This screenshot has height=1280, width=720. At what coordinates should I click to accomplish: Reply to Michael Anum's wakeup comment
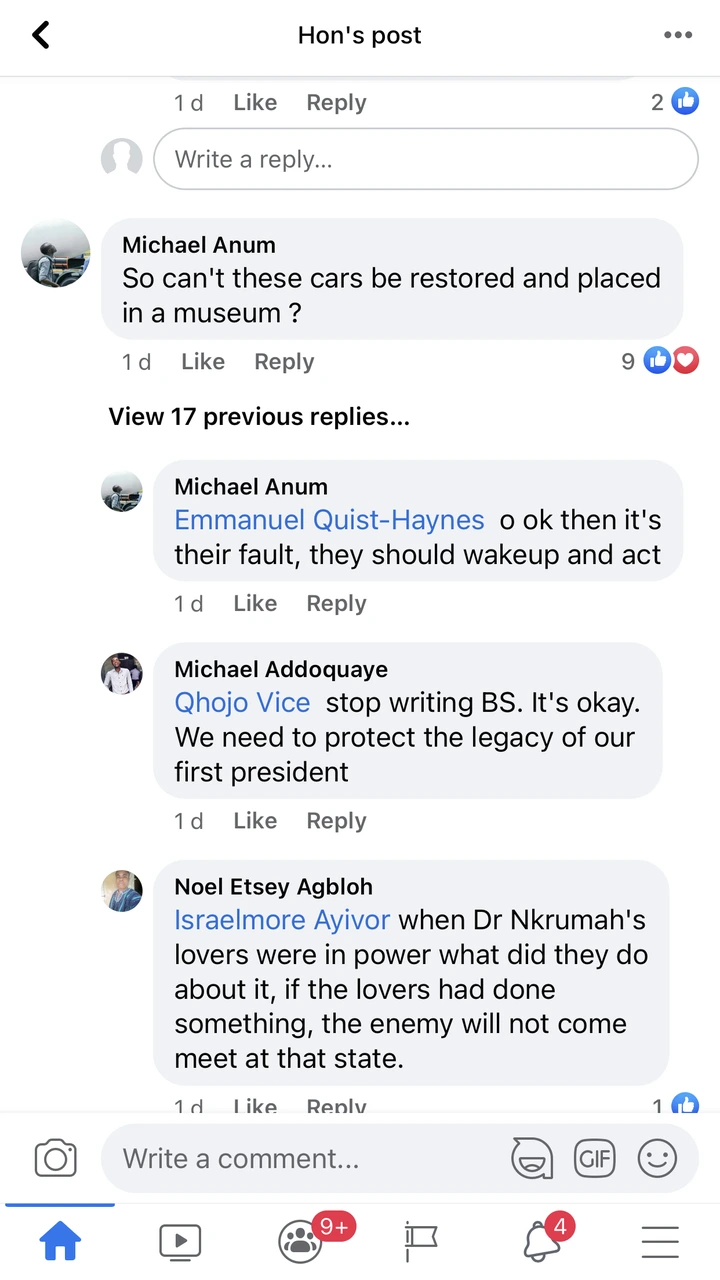pyautogui.click(x=336, y=604)
